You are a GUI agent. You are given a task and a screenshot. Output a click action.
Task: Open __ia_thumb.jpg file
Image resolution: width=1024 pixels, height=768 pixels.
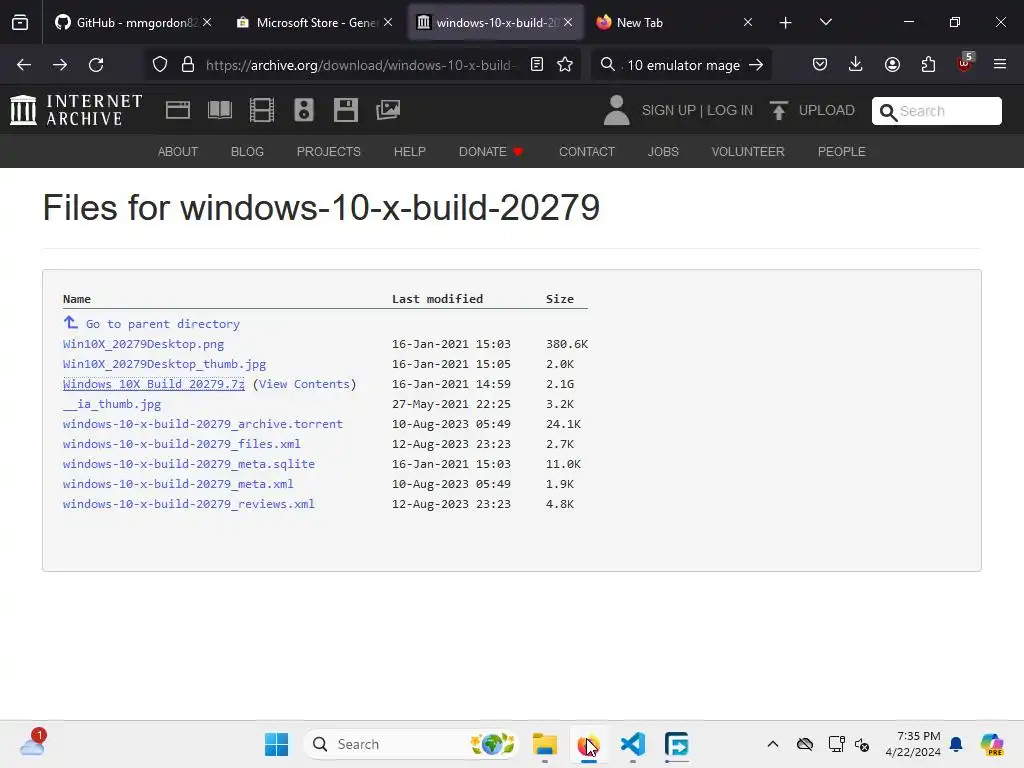pos(112,404)
